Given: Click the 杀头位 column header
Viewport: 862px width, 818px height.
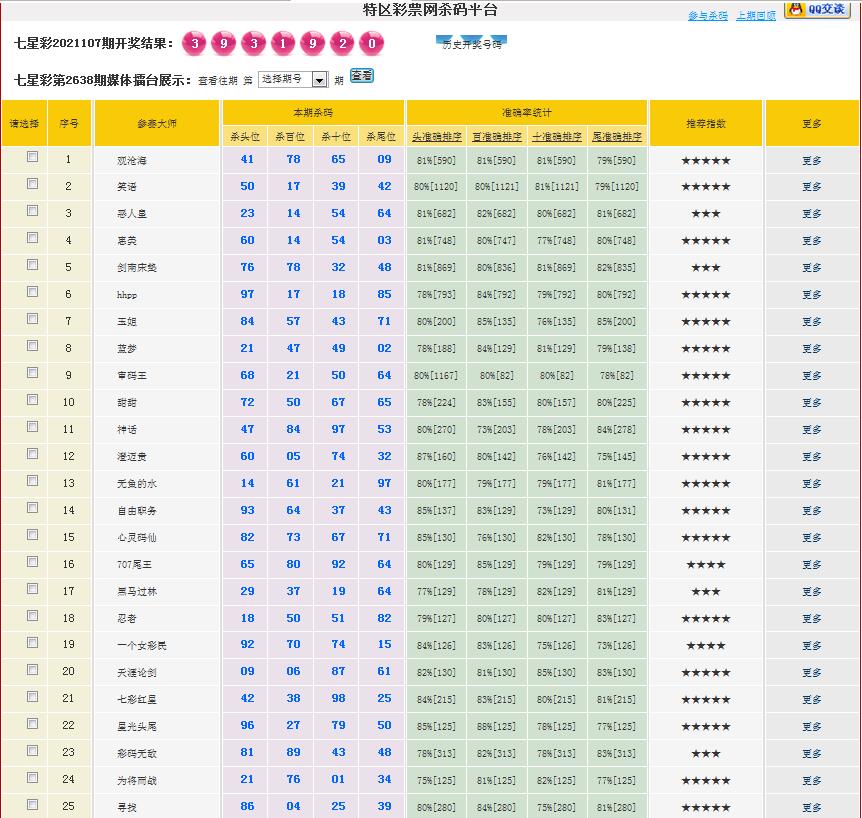Looking at the screenshot, I should (246, 137).
